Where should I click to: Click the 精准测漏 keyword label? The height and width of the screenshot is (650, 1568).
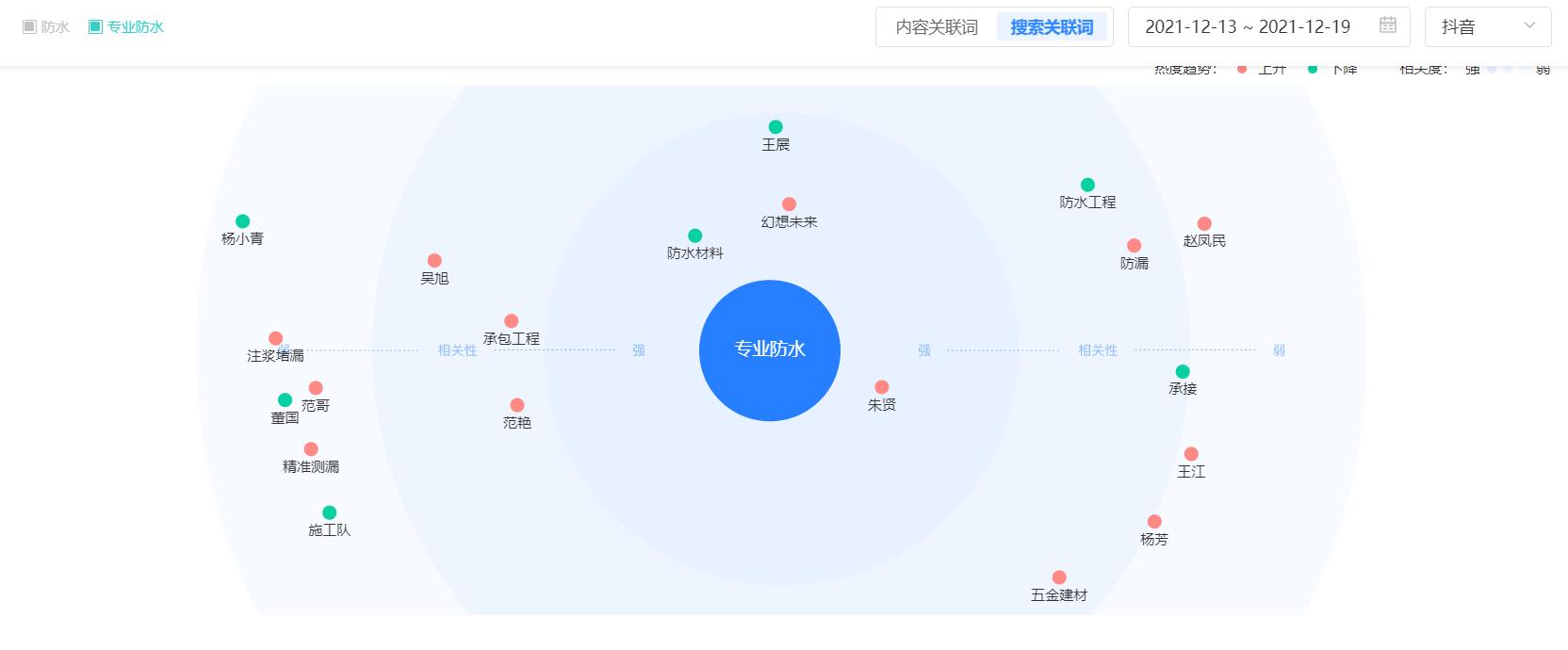pyautogui.click(x=311, y=467)
